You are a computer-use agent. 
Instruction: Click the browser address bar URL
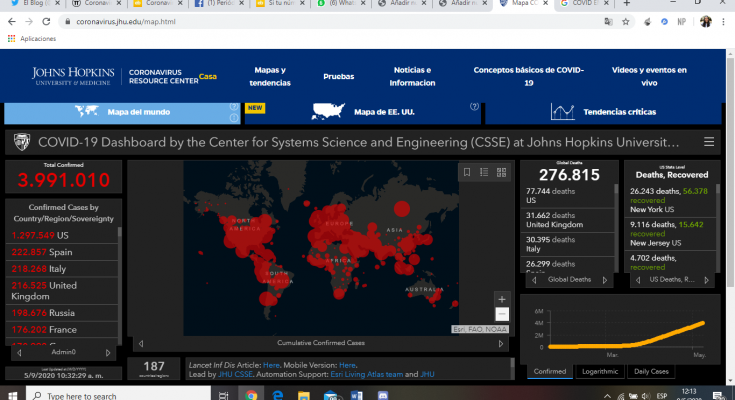coord(126,22)
